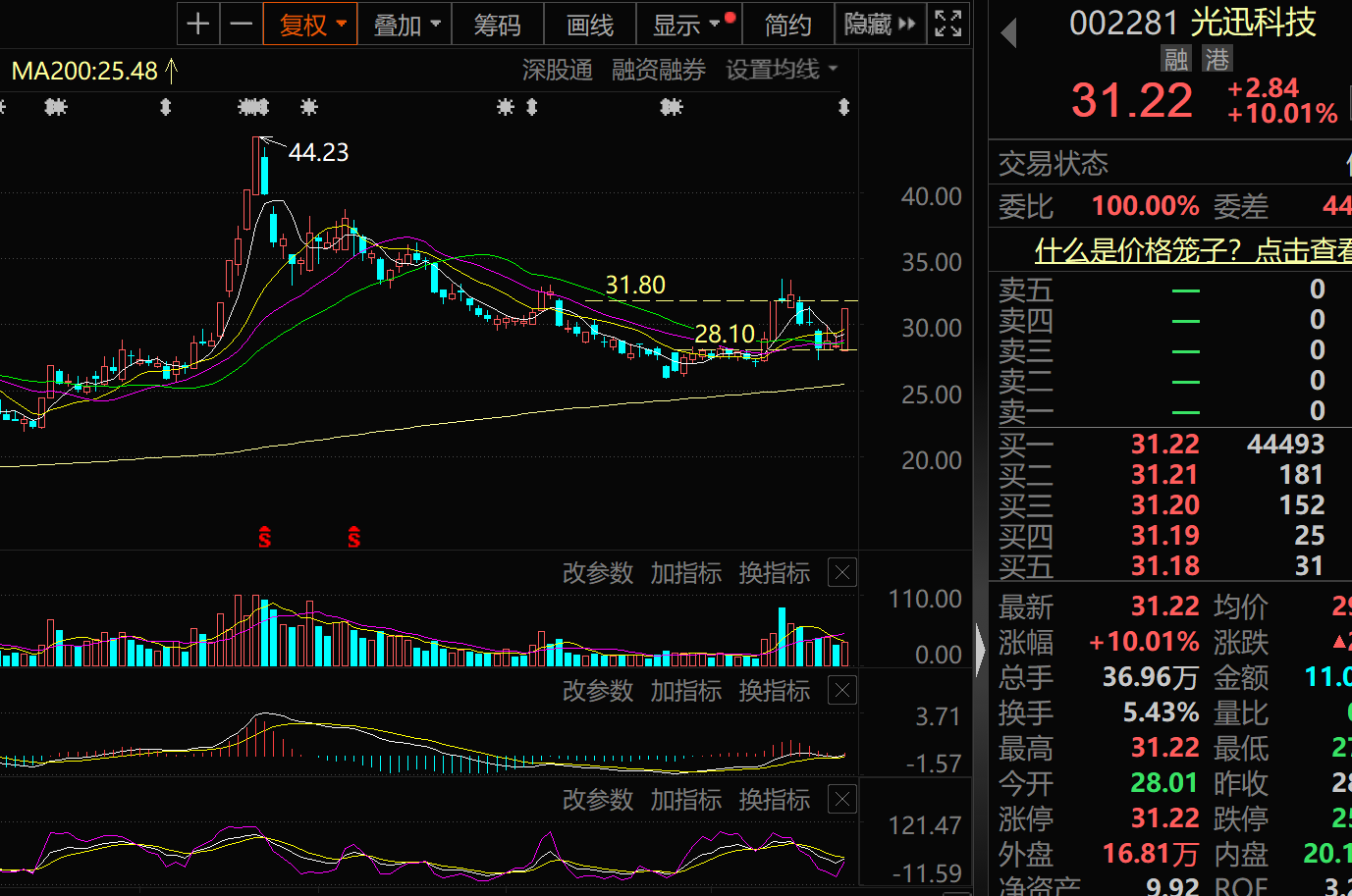Select the 深股通 tab
Image resolution: width=1352 pixels, height=896 pixels.
[x=557, y=70]
